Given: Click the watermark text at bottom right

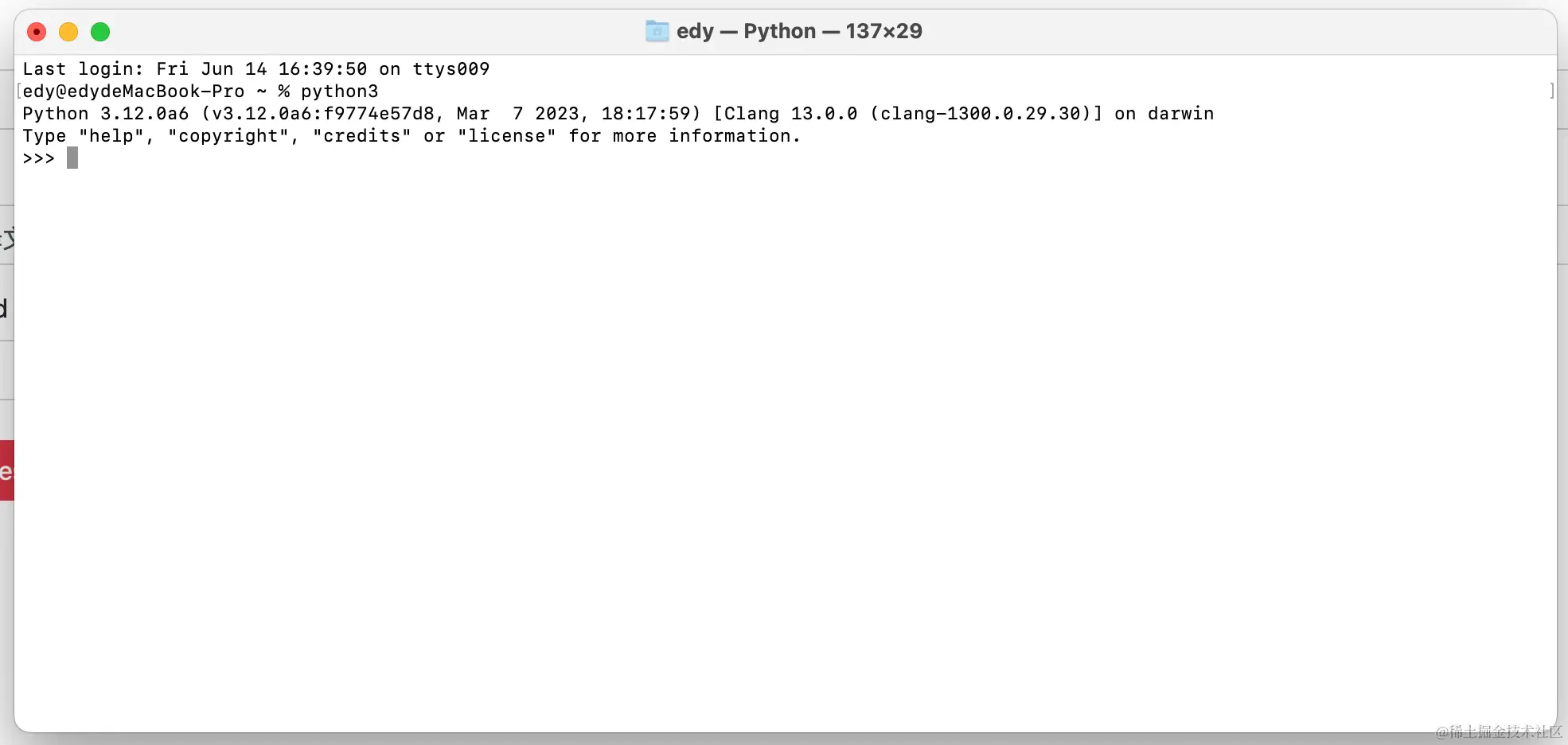Looking at the screenshot, I should 1495,731.
